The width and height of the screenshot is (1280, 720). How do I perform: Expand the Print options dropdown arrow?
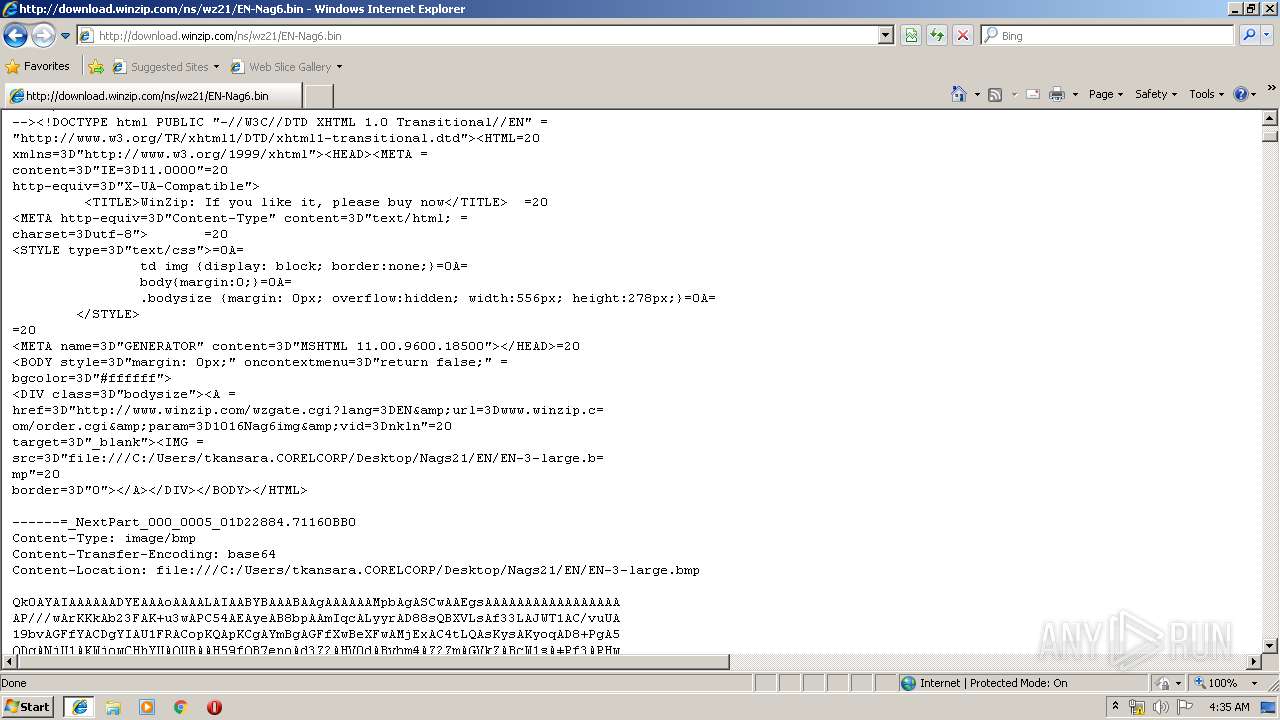[1075, 95]
